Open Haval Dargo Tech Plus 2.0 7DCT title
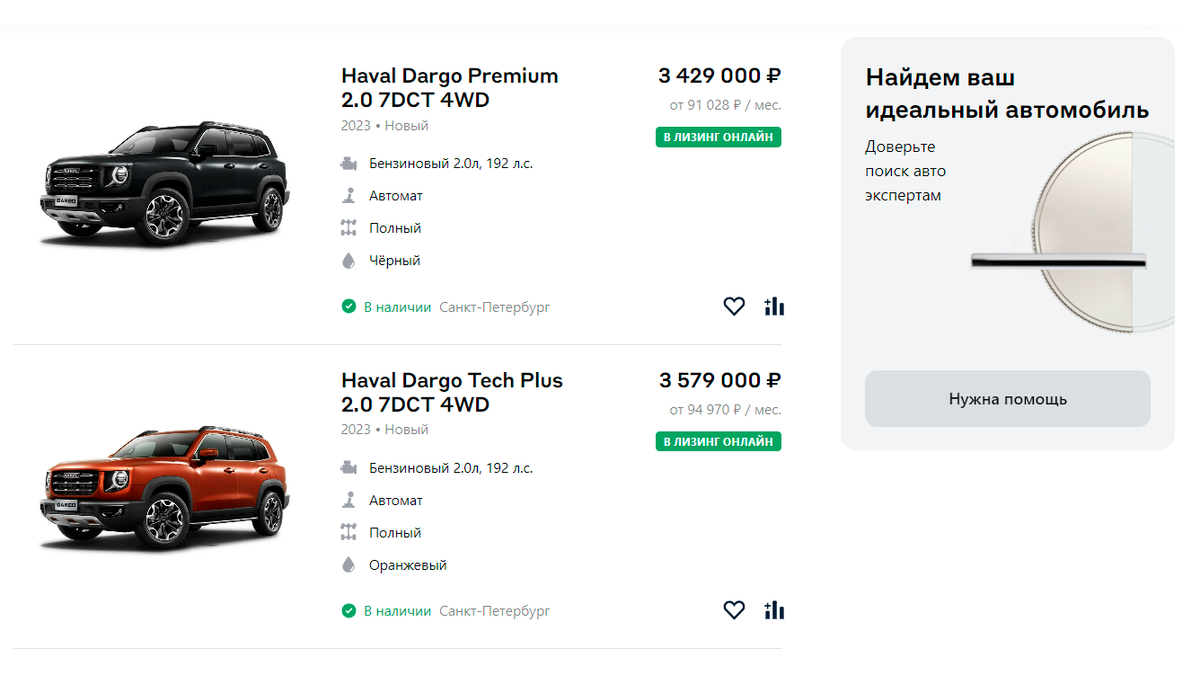 point(451,392)
